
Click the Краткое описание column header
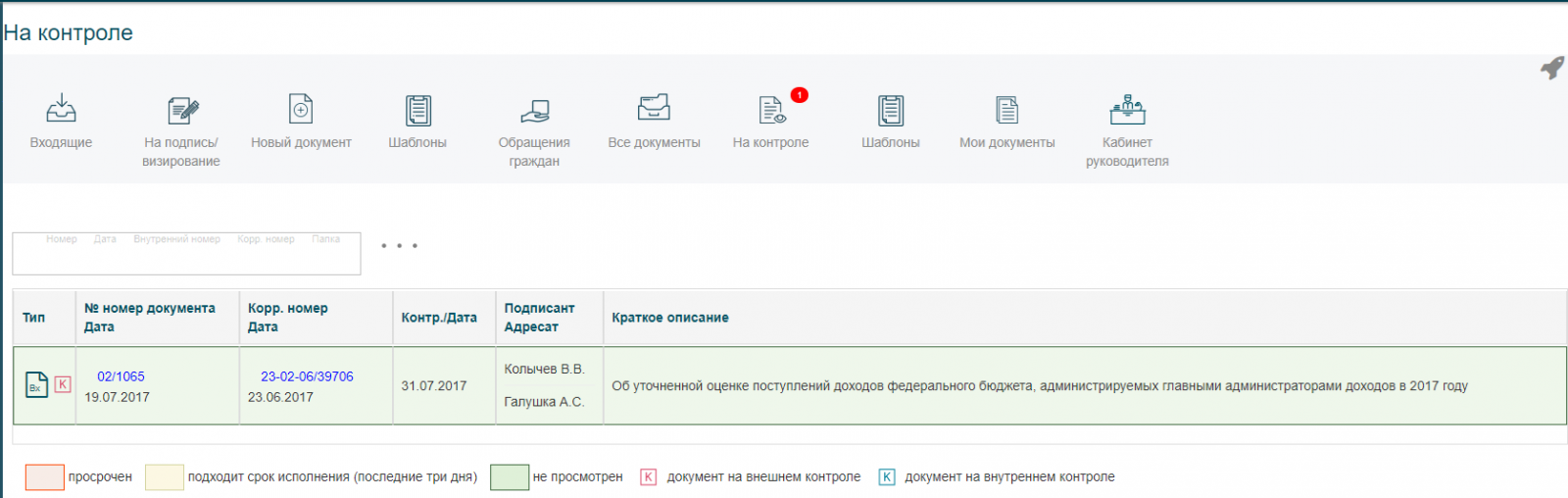pos(670,318)
